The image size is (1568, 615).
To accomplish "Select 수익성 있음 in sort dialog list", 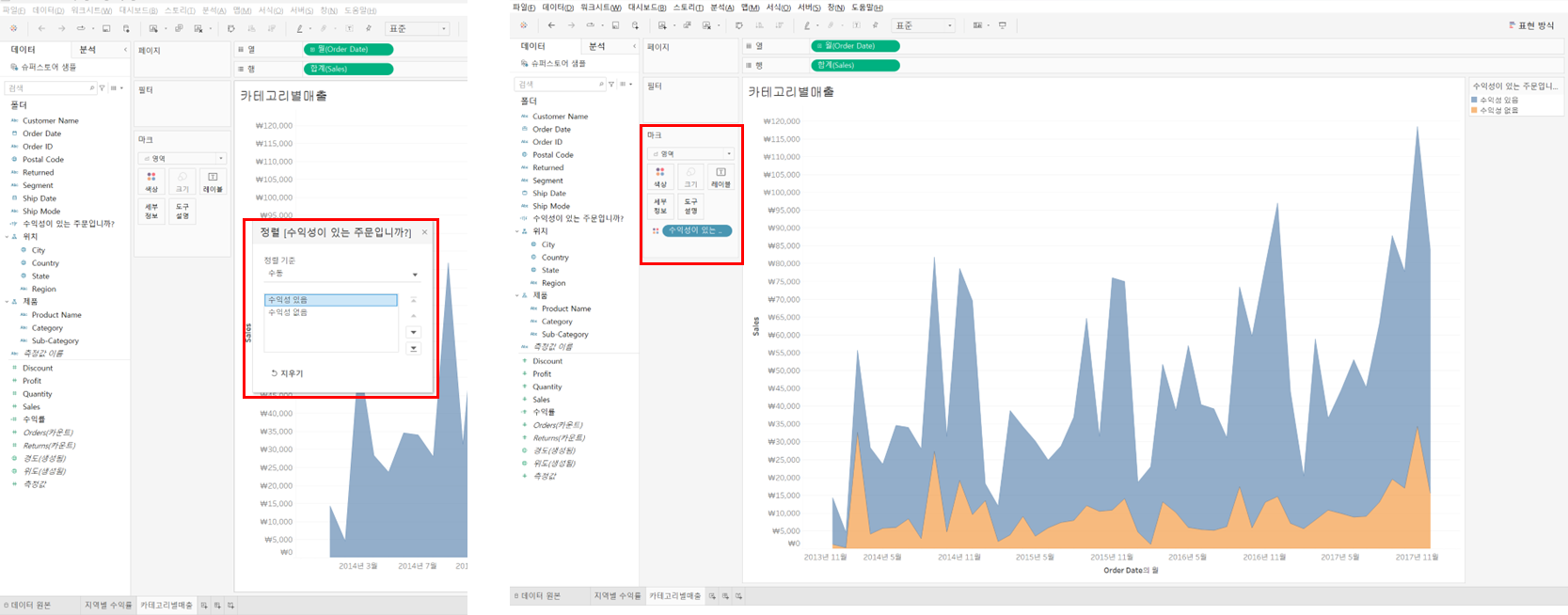I will pyautogui.click(x=331, y=300).
